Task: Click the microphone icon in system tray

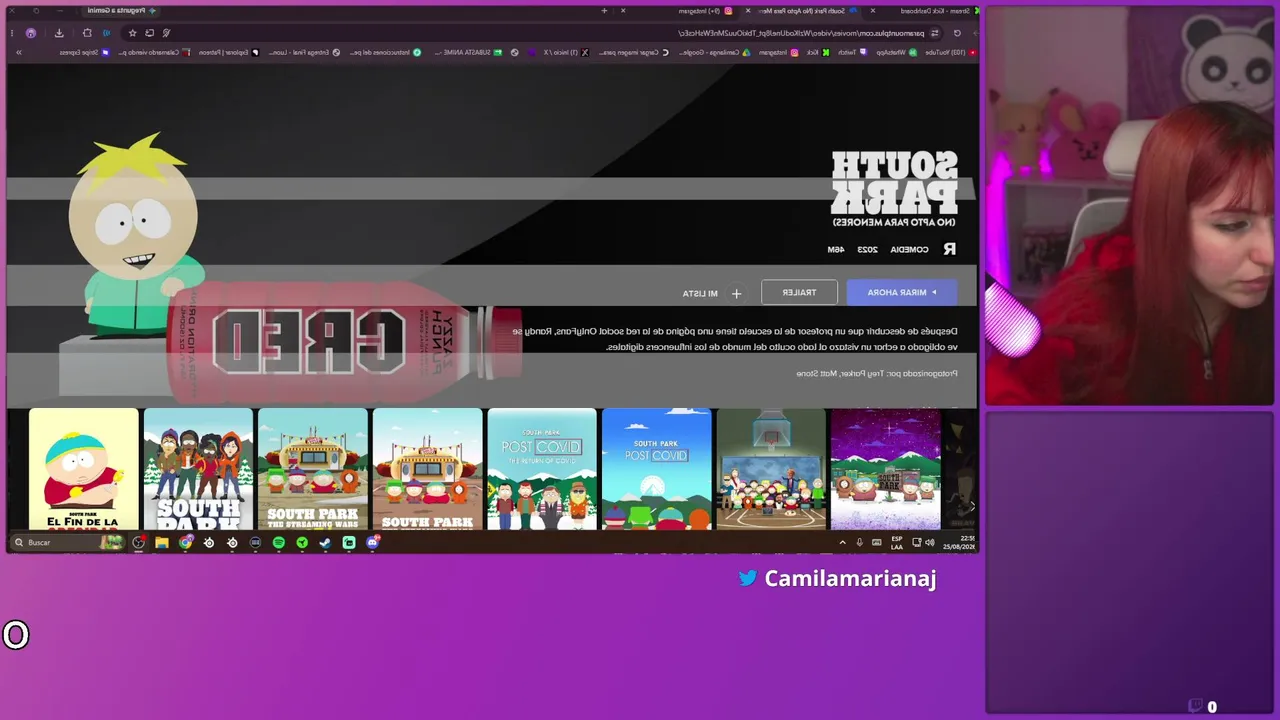Action: (x=859, y=542)
